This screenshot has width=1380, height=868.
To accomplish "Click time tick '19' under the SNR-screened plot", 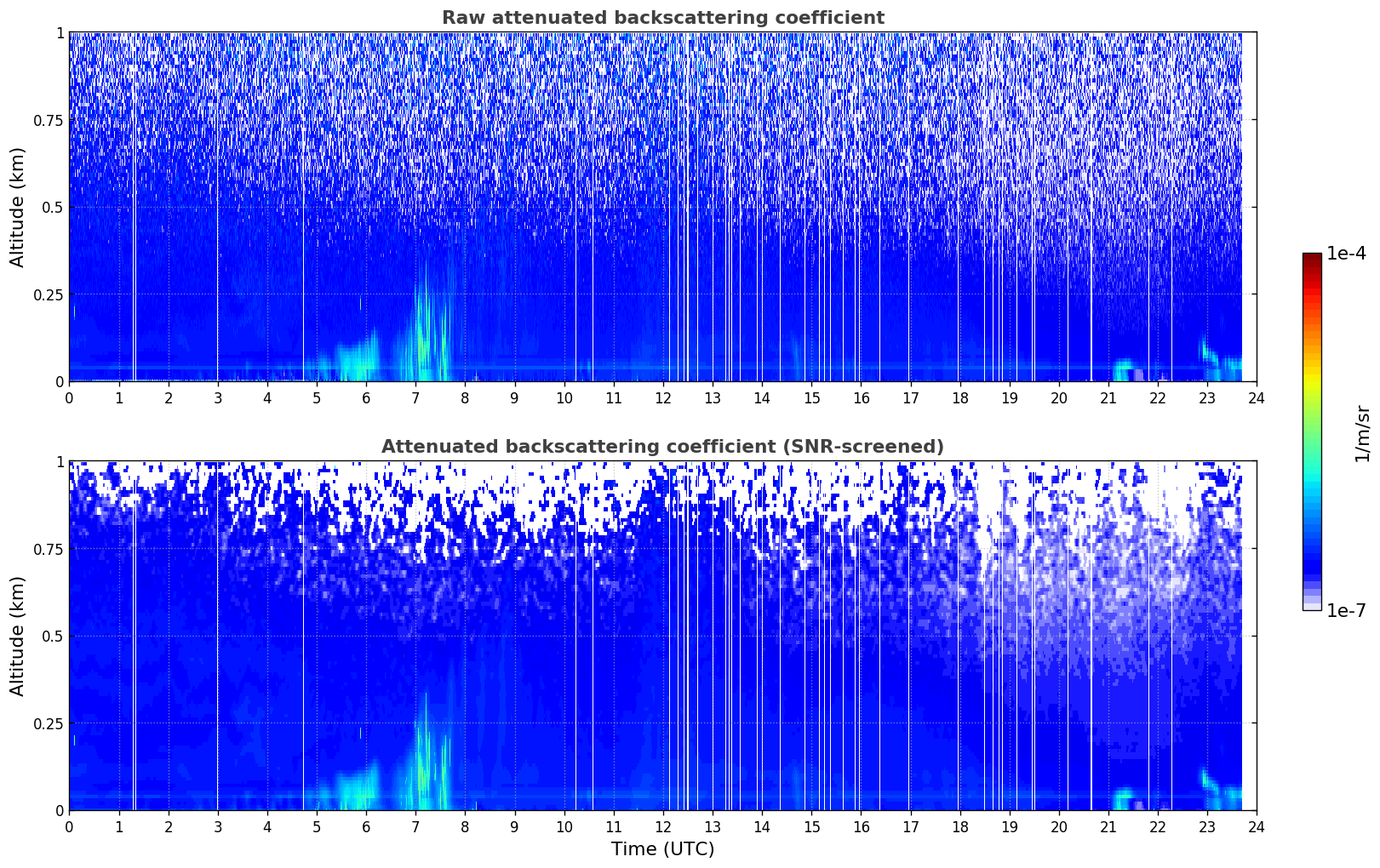I will (1009, 826).
